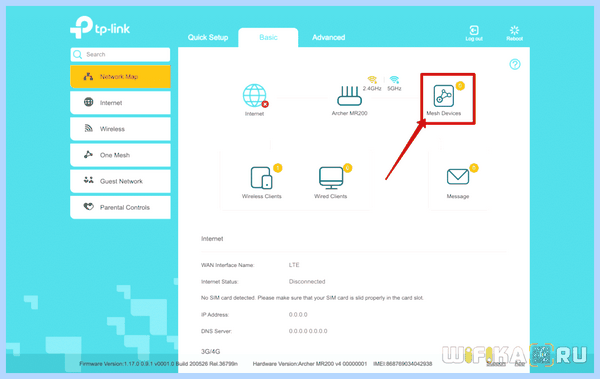Click the magnifier icon in Search box
600x379 pixels.
click(78, 54)
